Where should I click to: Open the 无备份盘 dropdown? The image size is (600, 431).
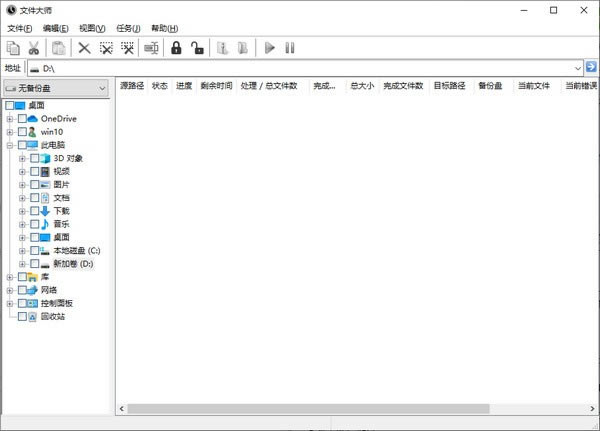pos(56,88)
